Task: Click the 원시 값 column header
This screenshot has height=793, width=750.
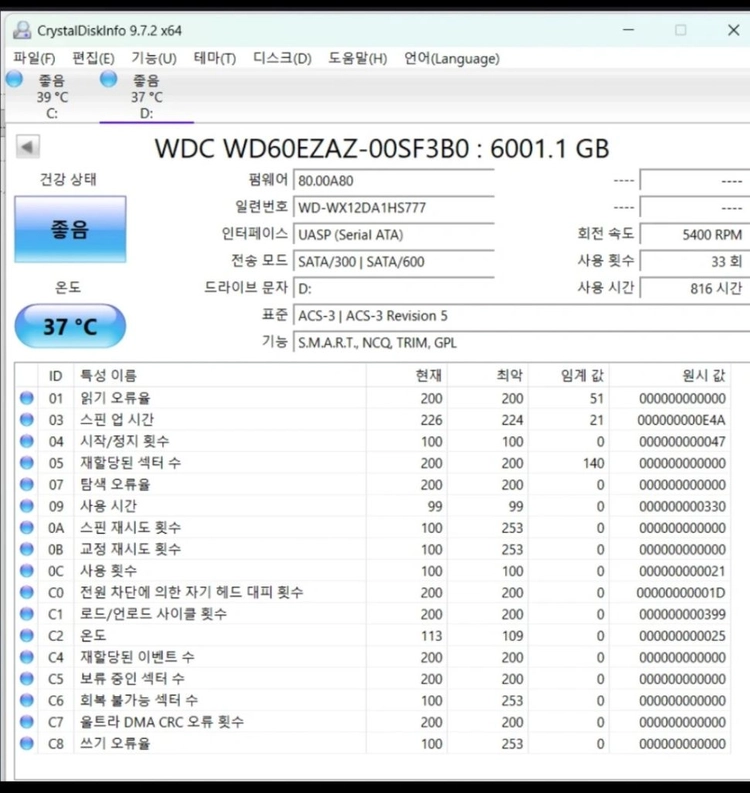Action: point(670,375)
